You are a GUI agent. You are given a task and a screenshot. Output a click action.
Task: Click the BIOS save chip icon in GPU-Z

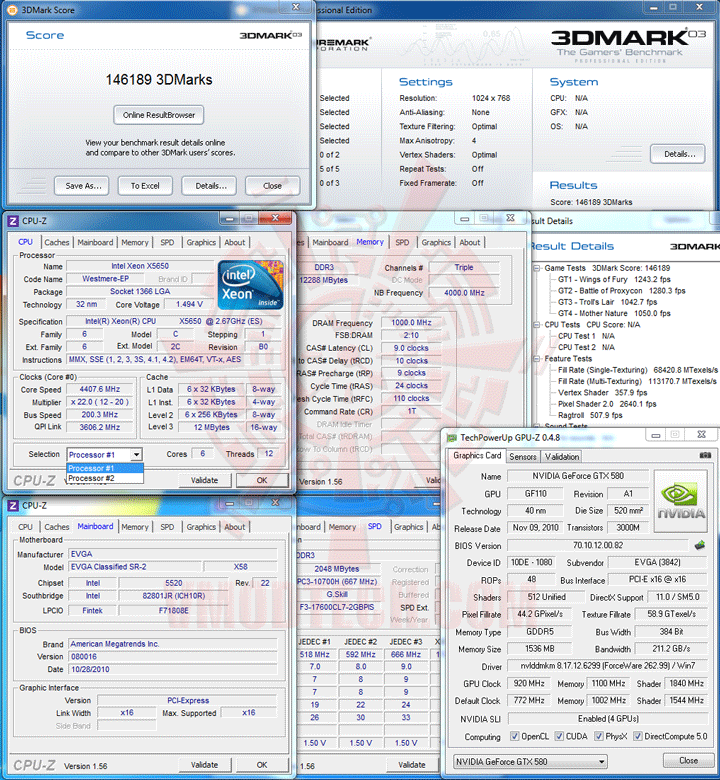pos(700,545)
